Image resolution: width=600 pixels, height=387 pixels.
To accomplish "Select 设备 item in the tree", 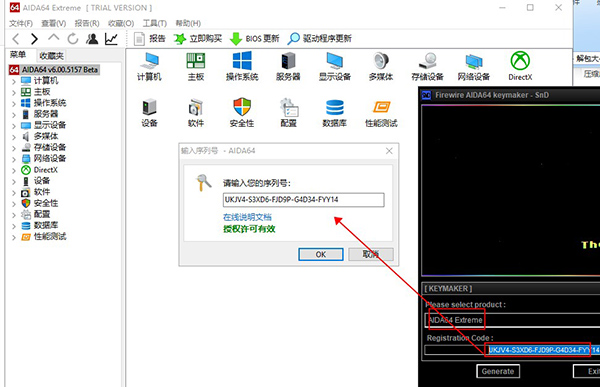I will click(x=36, y=181).
